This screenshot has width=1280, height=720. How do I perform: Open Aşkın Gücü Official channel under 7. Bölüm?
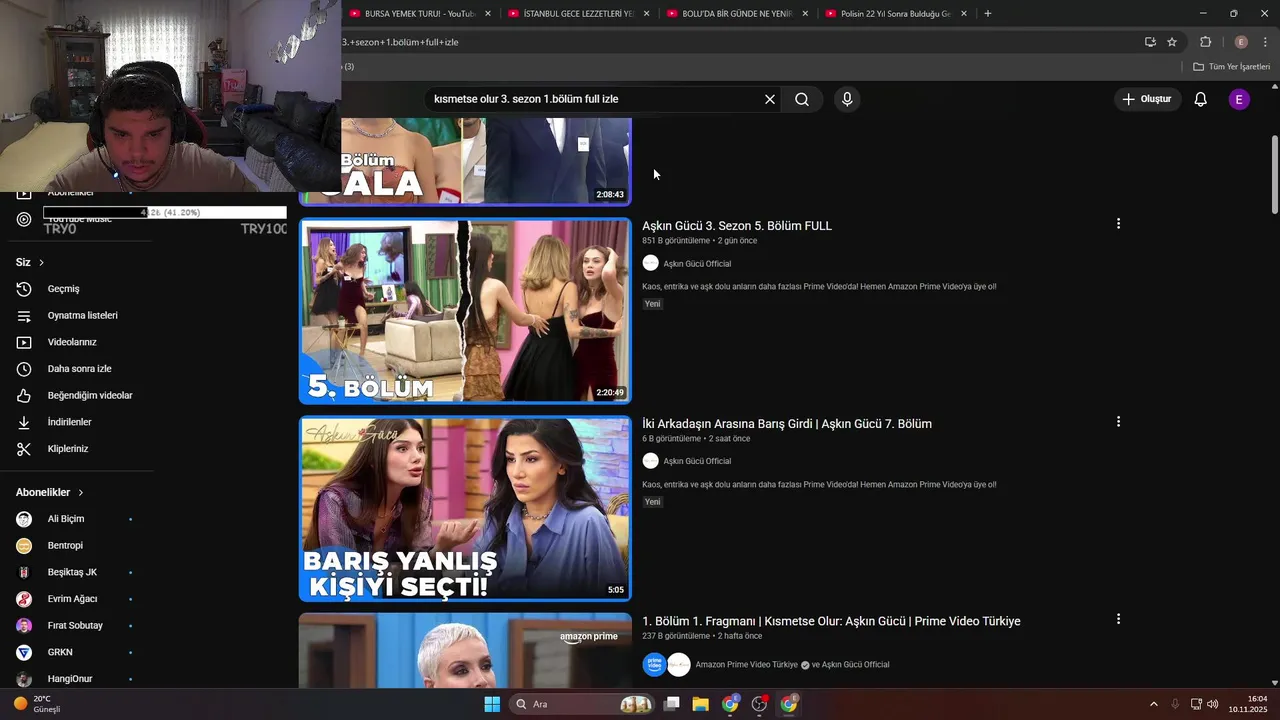(x=697, y=461)
